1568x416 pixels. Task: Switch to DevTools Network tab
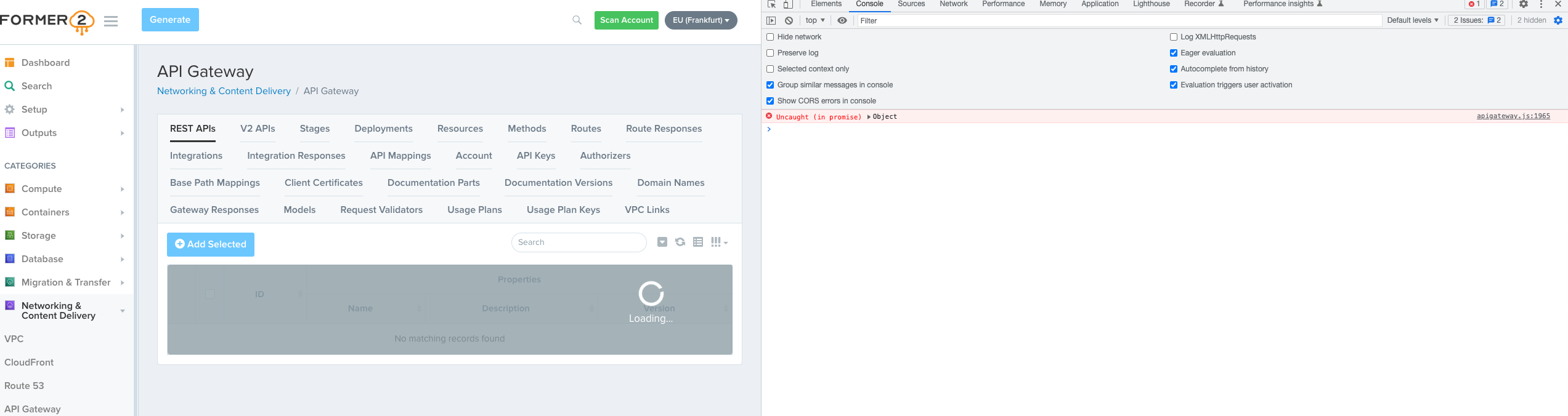[953, 4]
